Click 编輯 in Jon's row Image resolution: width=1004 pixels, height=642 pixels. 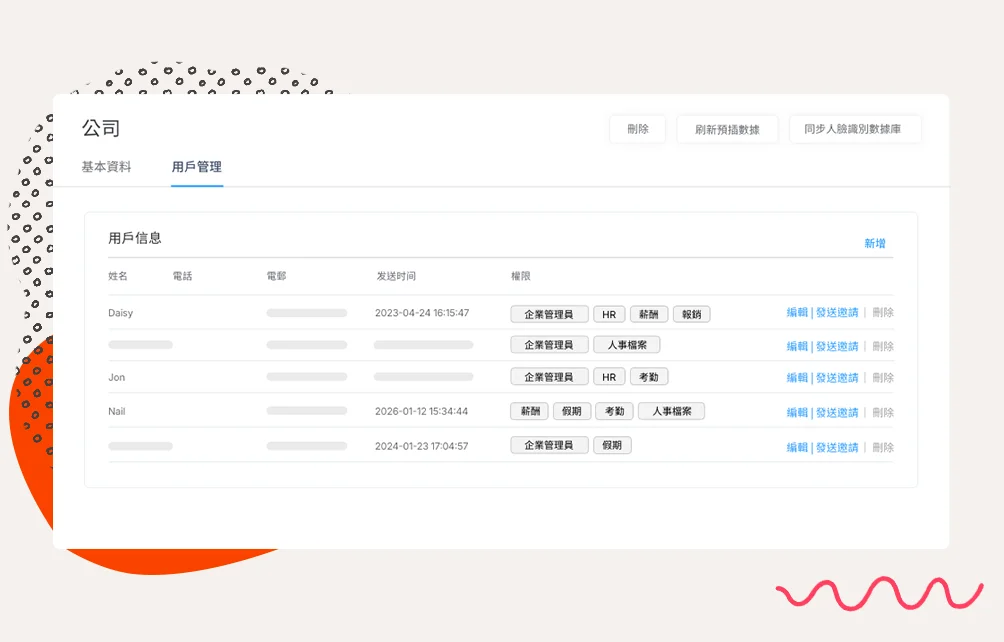[x=797, y=378]
